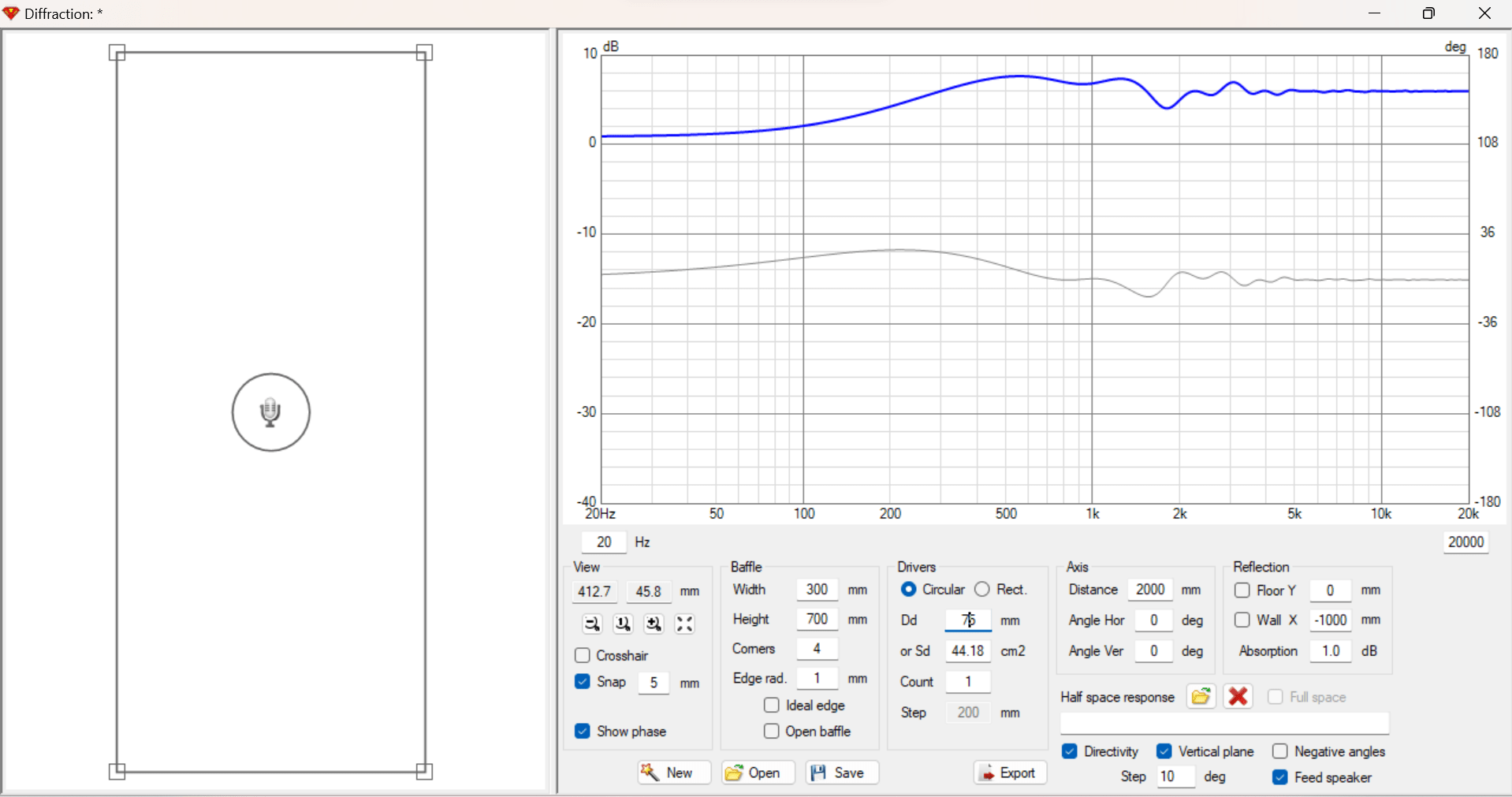This screenshot has width=1512, height=797.
Task: Select Rect. driver shape
Action: pos(982,590)
